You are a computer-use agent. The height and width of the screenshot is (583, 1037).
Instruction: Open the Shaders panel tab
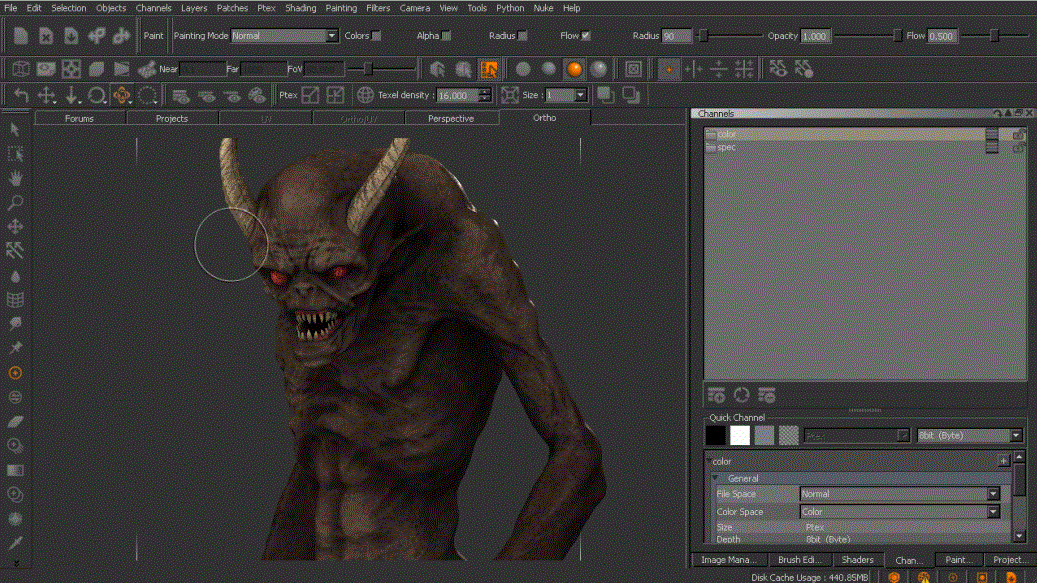coord(857,560)
